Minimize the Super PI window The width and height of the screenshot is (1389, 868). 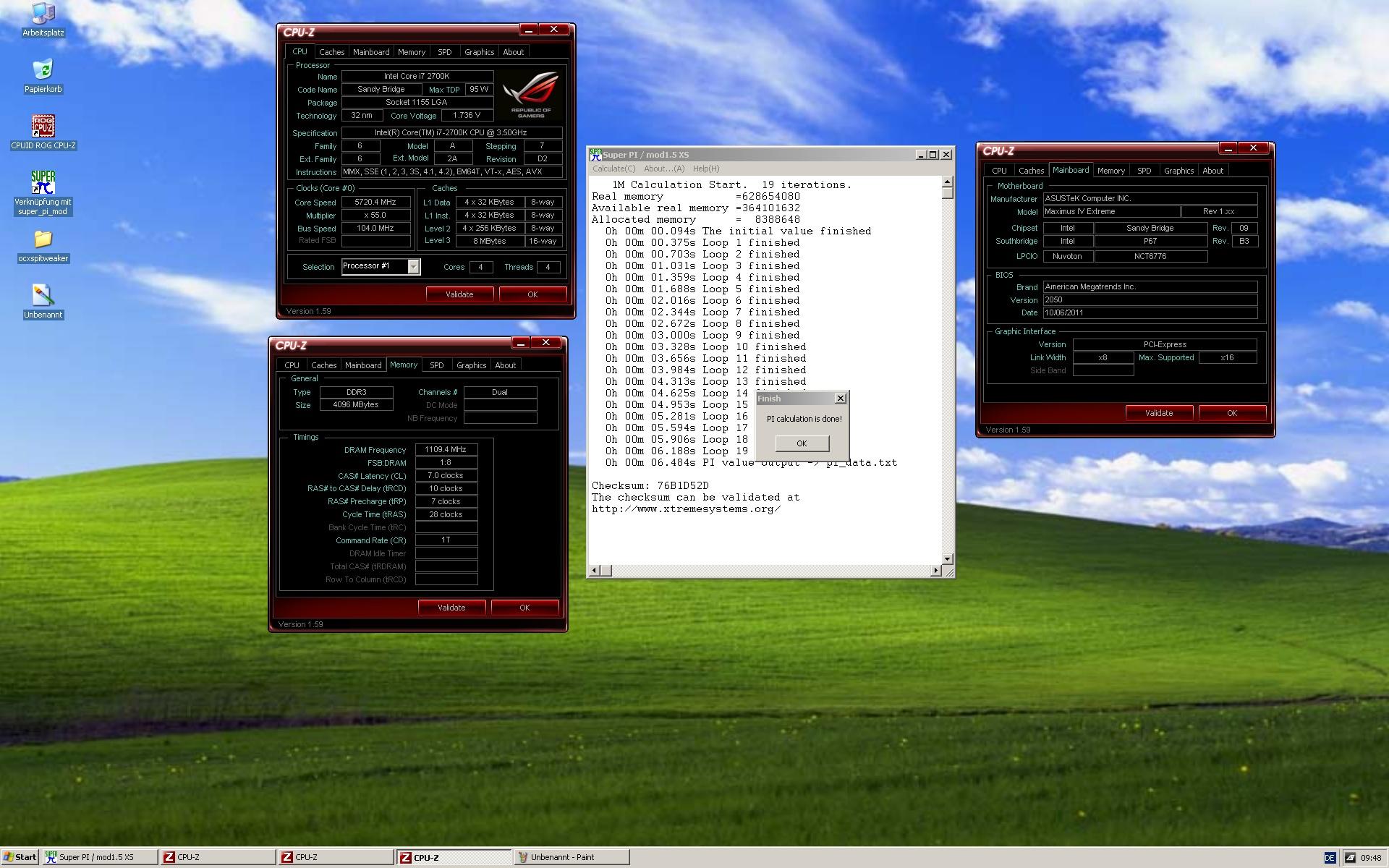click(920, 154)
